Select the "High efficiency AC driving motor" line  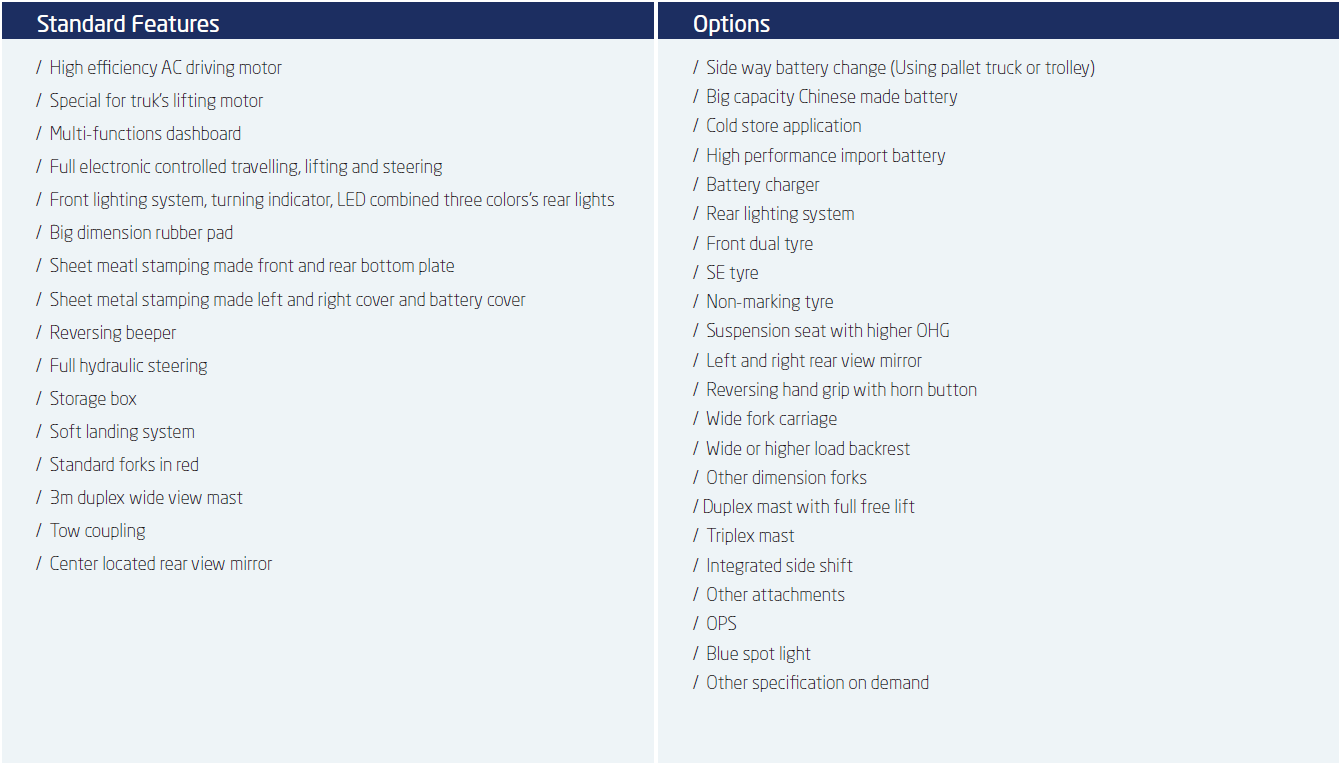point(166,68)
